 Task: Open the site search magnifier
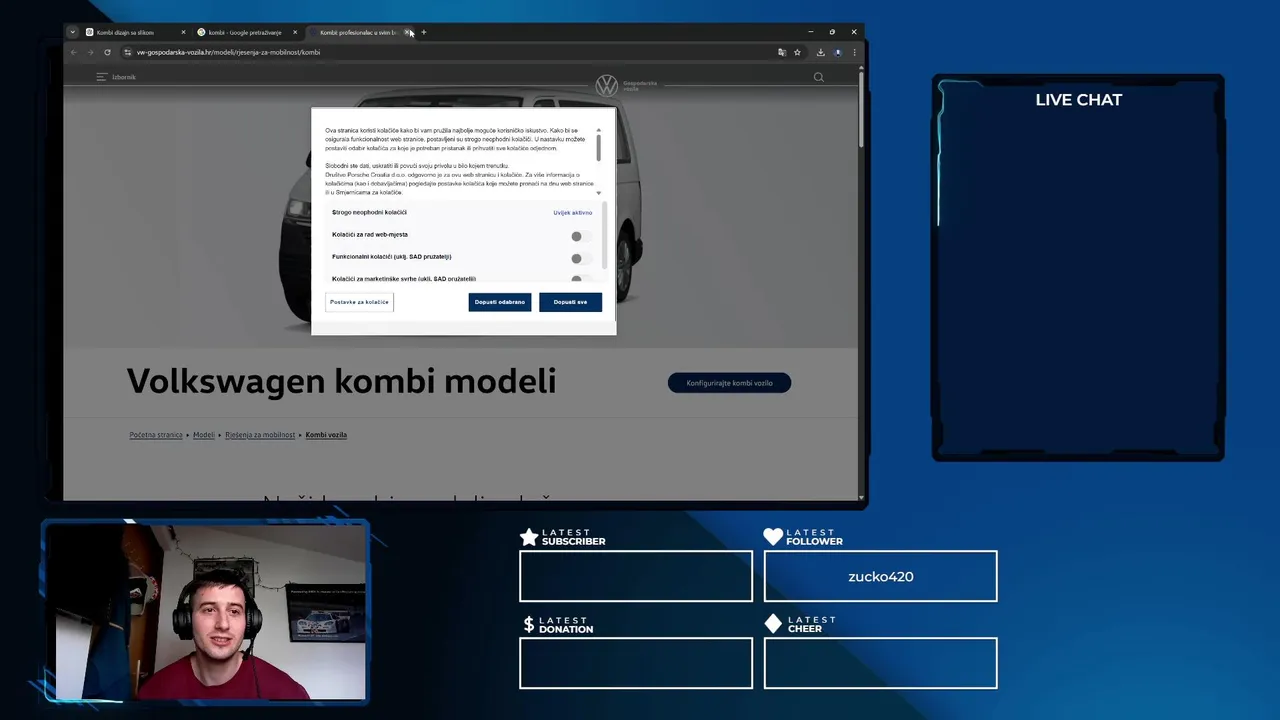pyautogui.click(x=819, y=77)
